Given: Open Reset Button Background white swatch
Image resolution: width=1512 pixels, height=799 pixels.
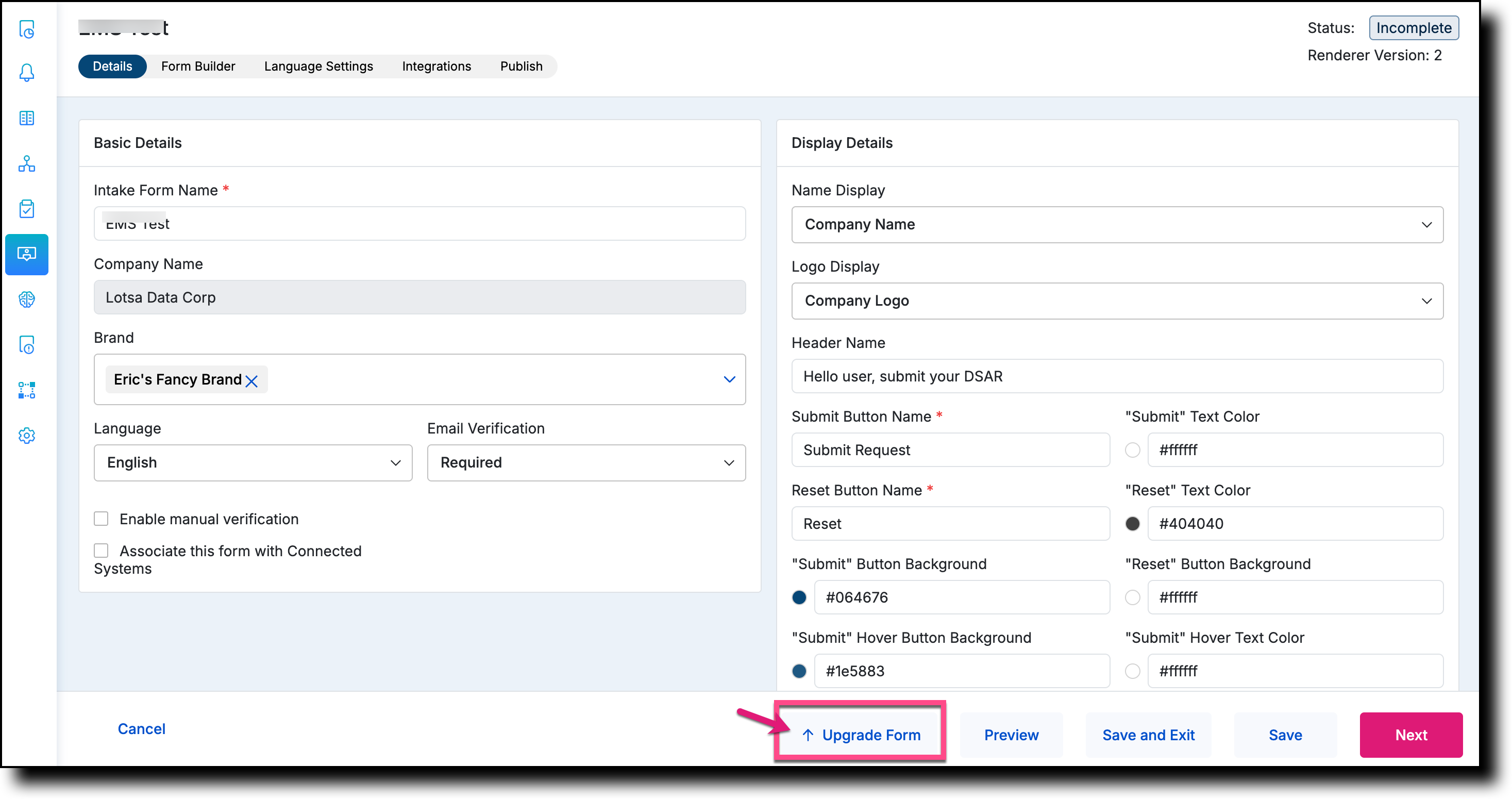Looking at the screenshot, I should click(x=1132, y=597).
